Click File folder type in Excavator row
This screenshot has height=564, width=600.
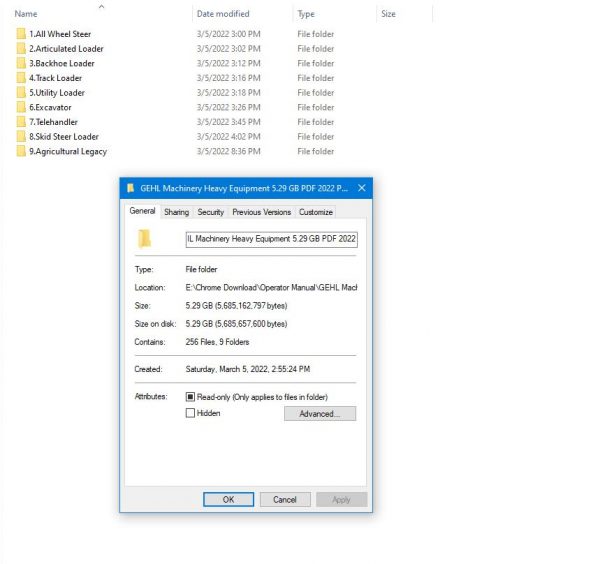pos(316,107)
